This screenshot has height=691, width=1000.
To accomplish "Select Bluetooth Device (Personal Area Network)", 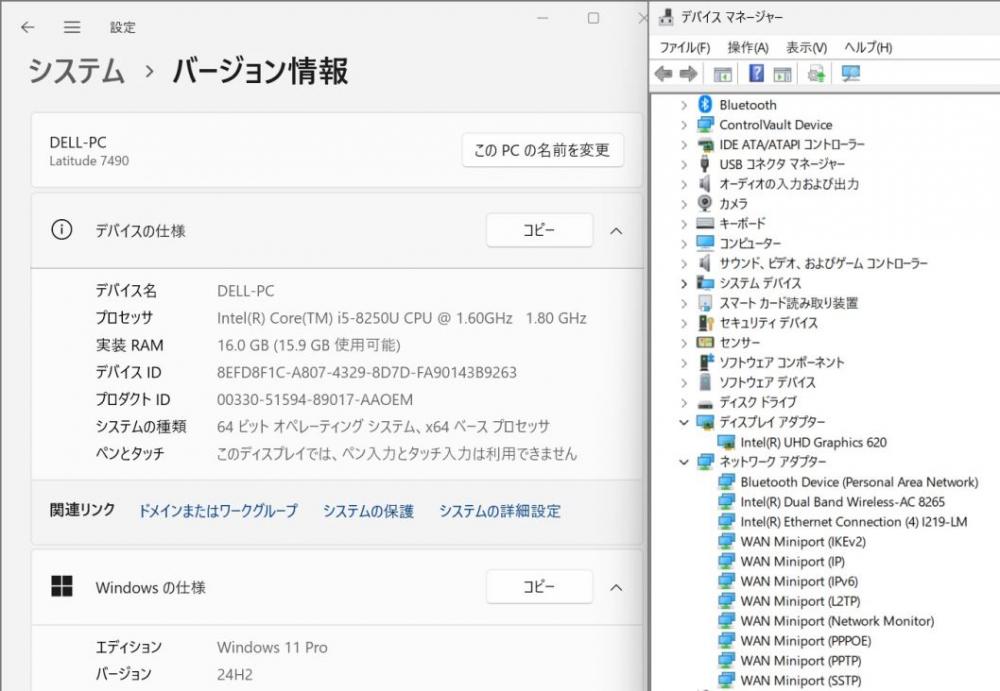I will 859,482.
